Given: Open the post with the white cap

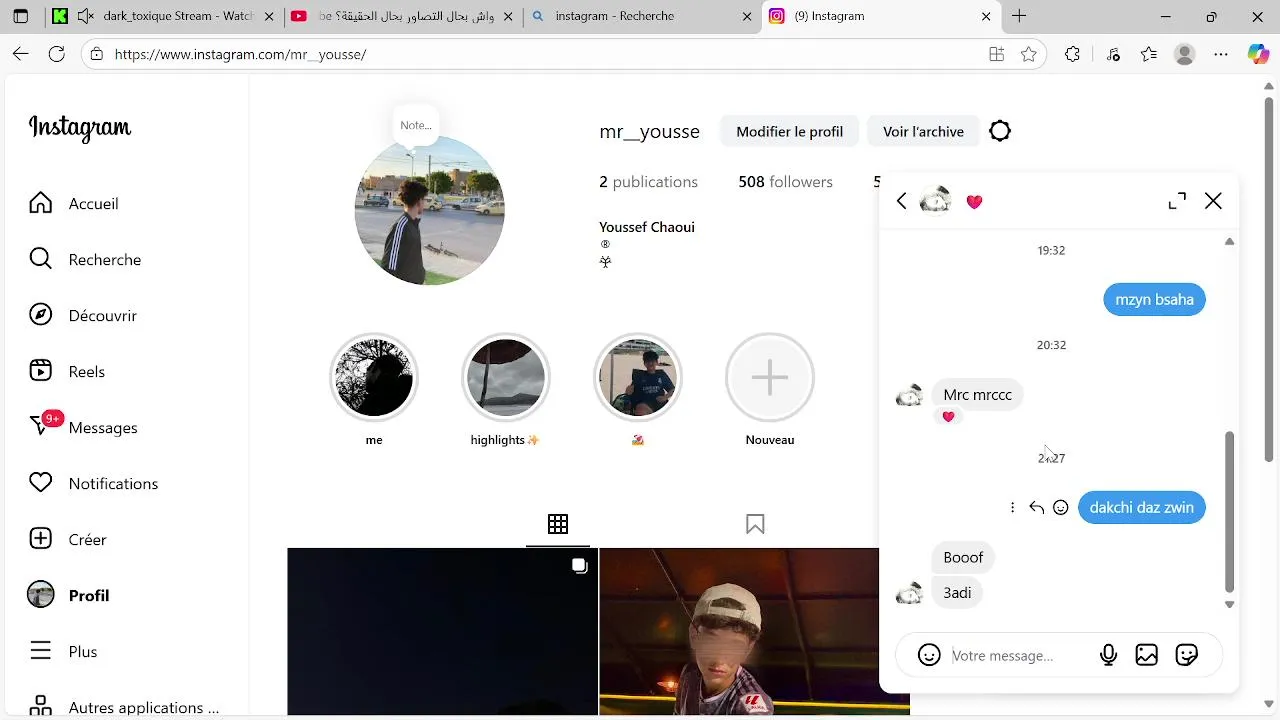Looking at the screenshot, I should pyautogui.click(x=739, y=632).
